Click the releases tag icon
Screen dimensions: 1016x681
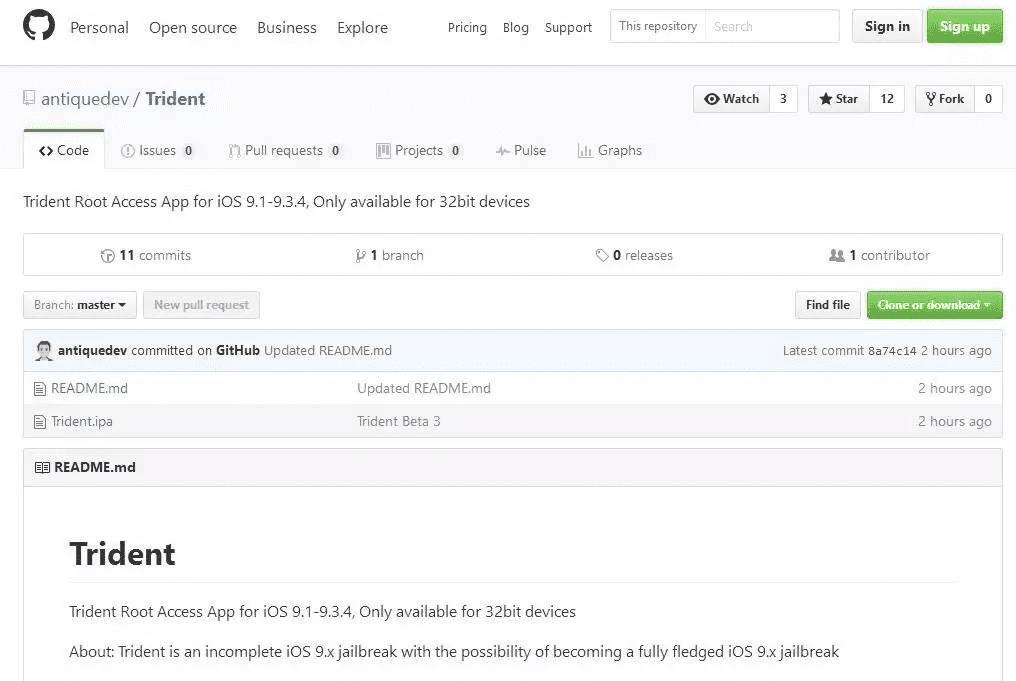[x=602, y=256]
